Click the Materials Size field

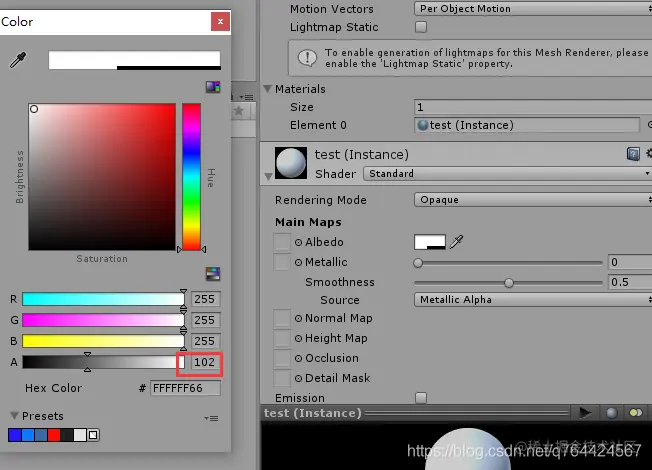point(533,107)
